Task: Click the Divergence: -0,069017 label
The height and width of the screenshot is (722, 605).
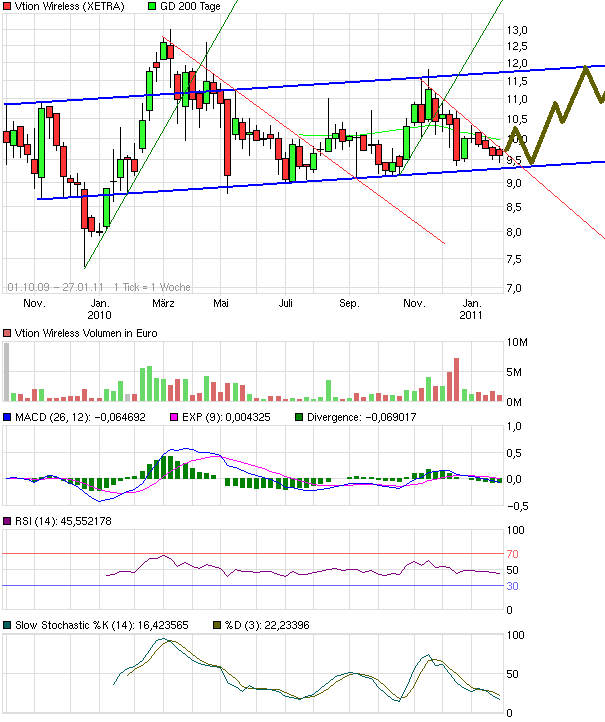Action: click(361, 417)
